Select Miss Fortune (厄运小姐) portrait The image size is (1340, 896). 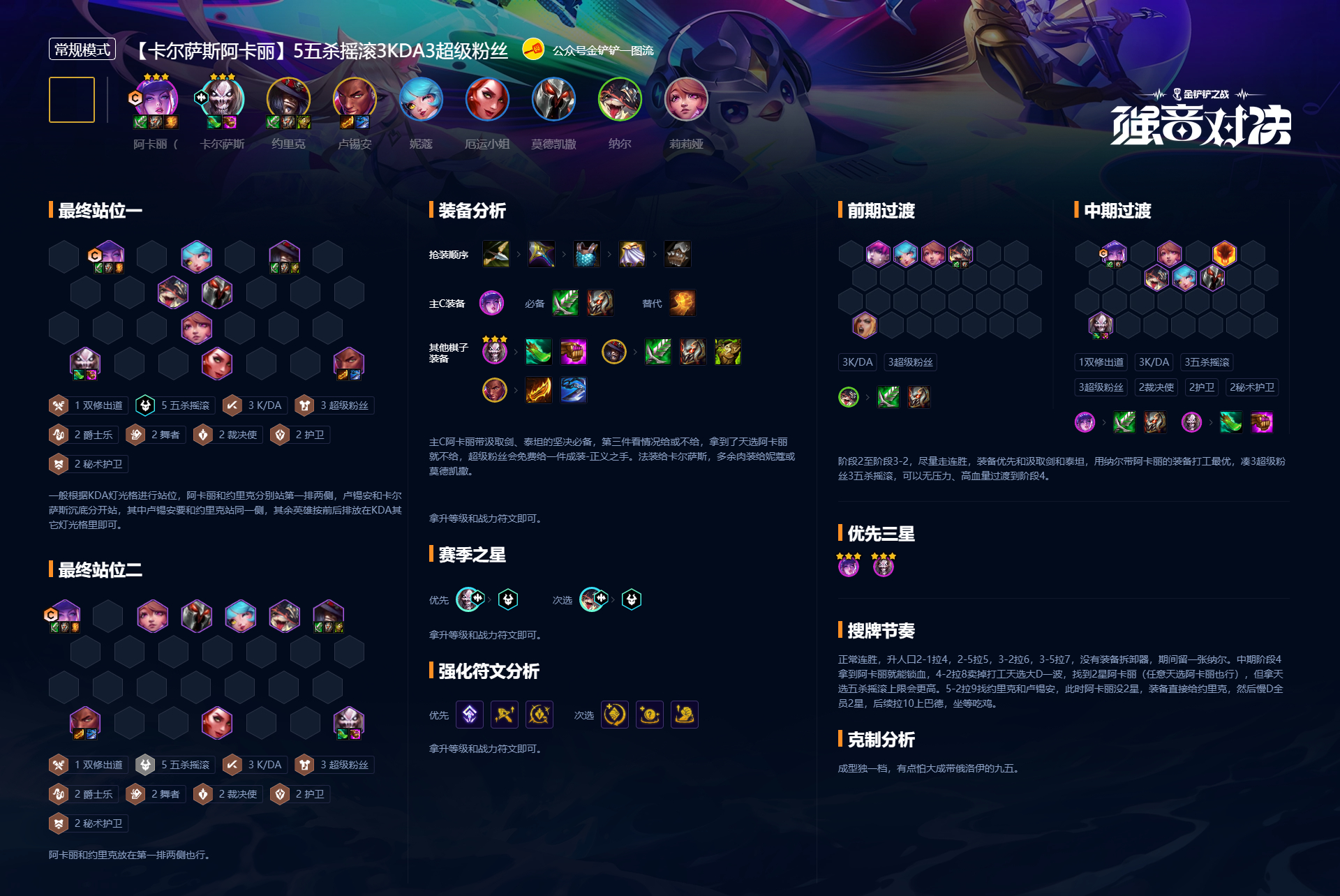pyautogui.click(x=487, y=98)
